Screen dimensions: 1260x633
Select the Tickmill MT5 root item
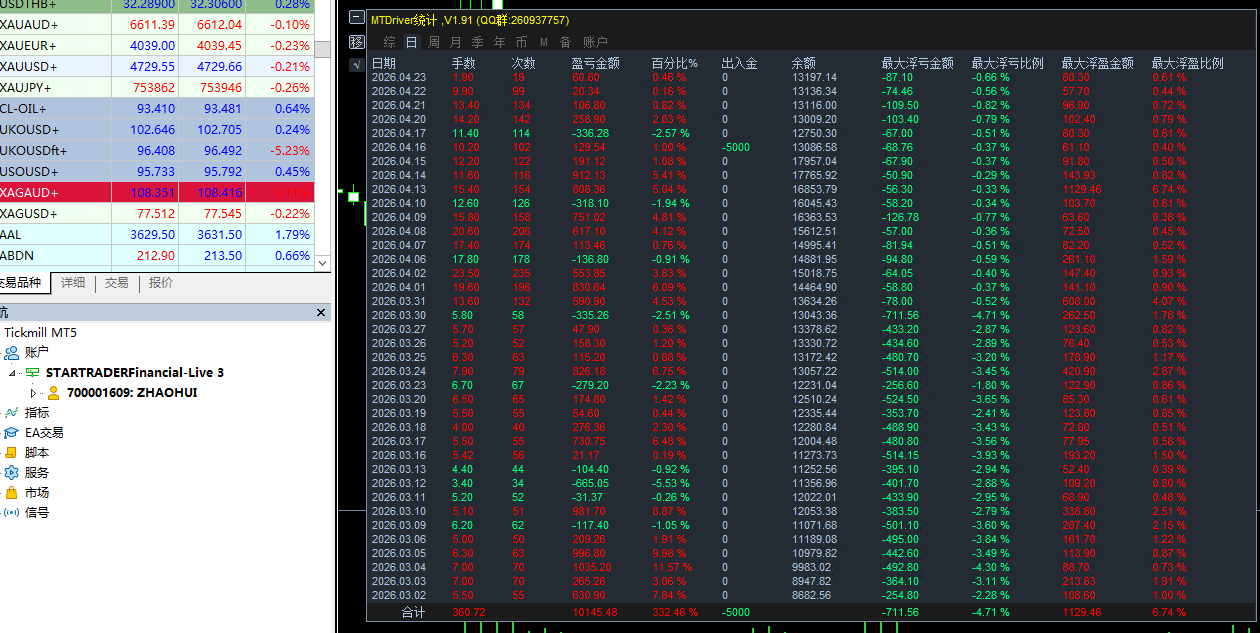(41, 332)
